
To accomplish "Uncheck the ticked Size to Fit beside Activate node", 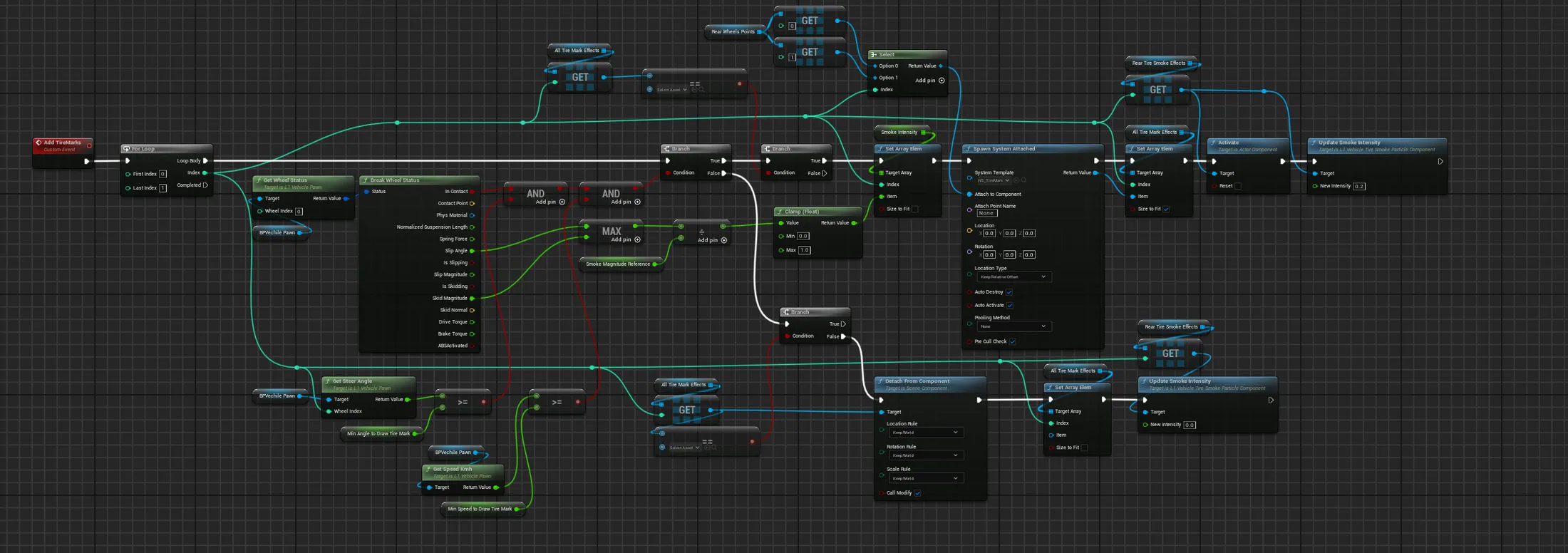I will point(1166,209).
